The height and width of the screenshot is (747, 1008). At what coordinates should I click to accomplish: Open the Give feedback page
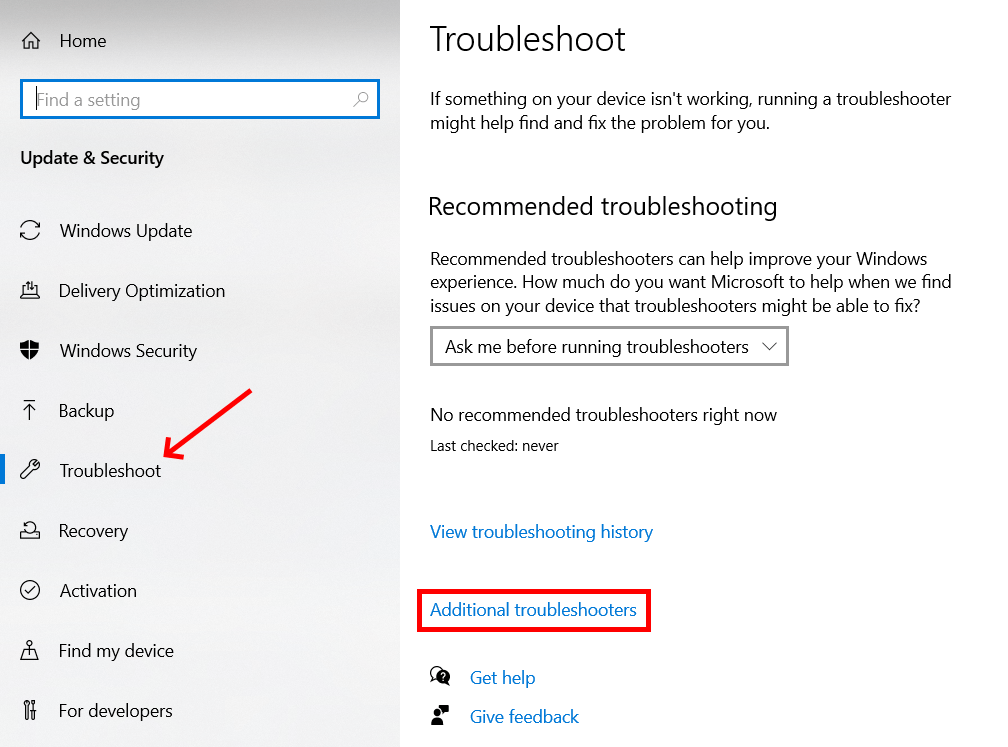pyautogui.click(x=524, y=716)
